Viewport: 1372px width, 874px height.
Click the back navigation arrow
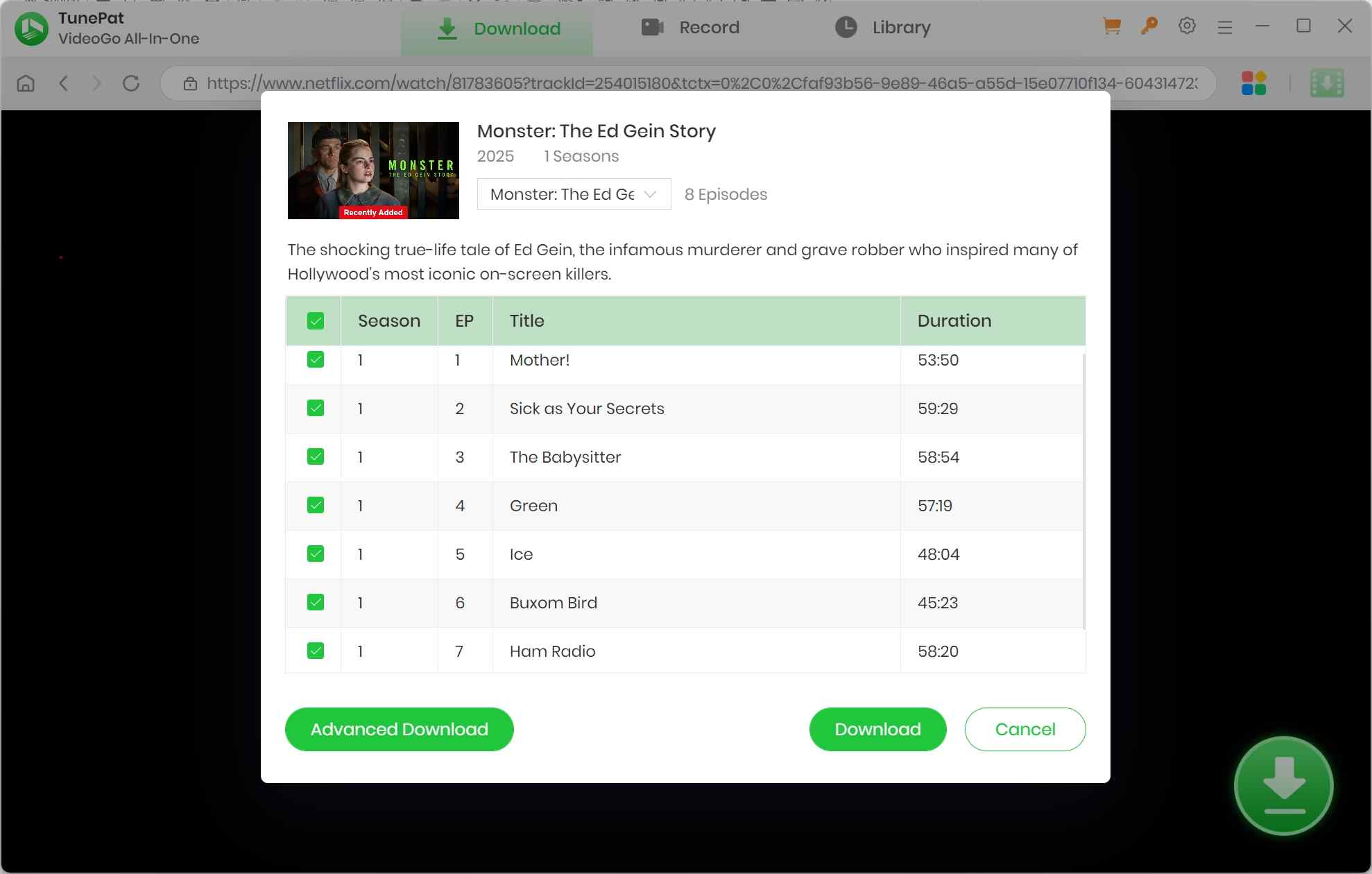pos(63,83)
